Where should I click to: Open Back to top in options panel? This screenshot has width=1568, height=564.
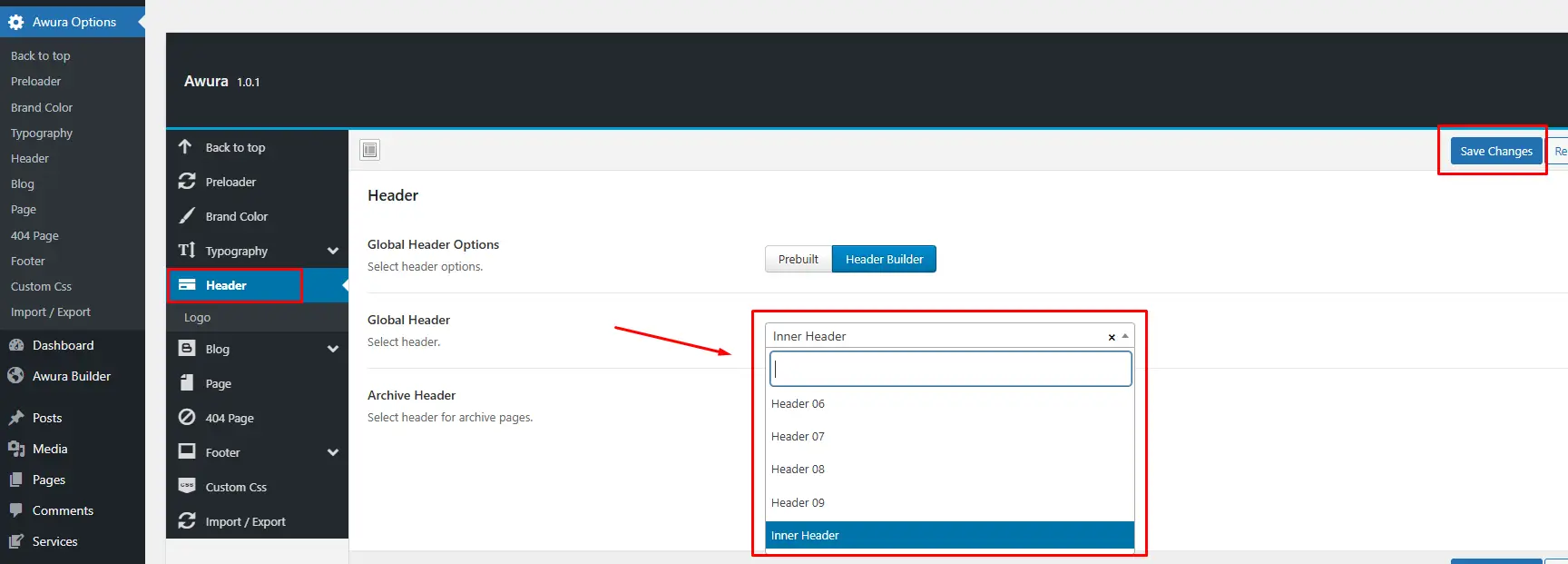click(257, 147)
